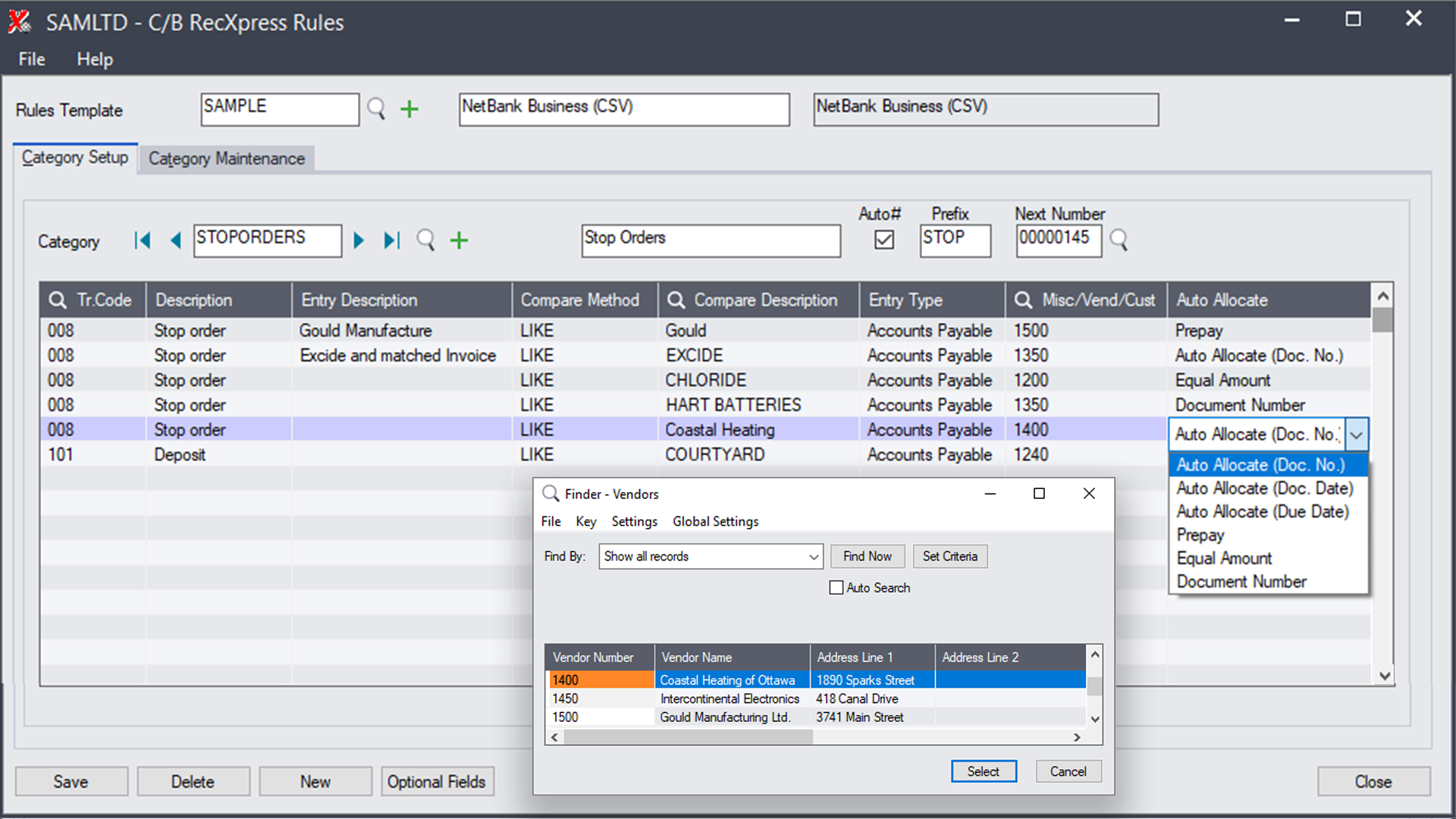1456x819 pixels.
Task: Add new Rules Template with green plus
Action: [x=409, y=109]
